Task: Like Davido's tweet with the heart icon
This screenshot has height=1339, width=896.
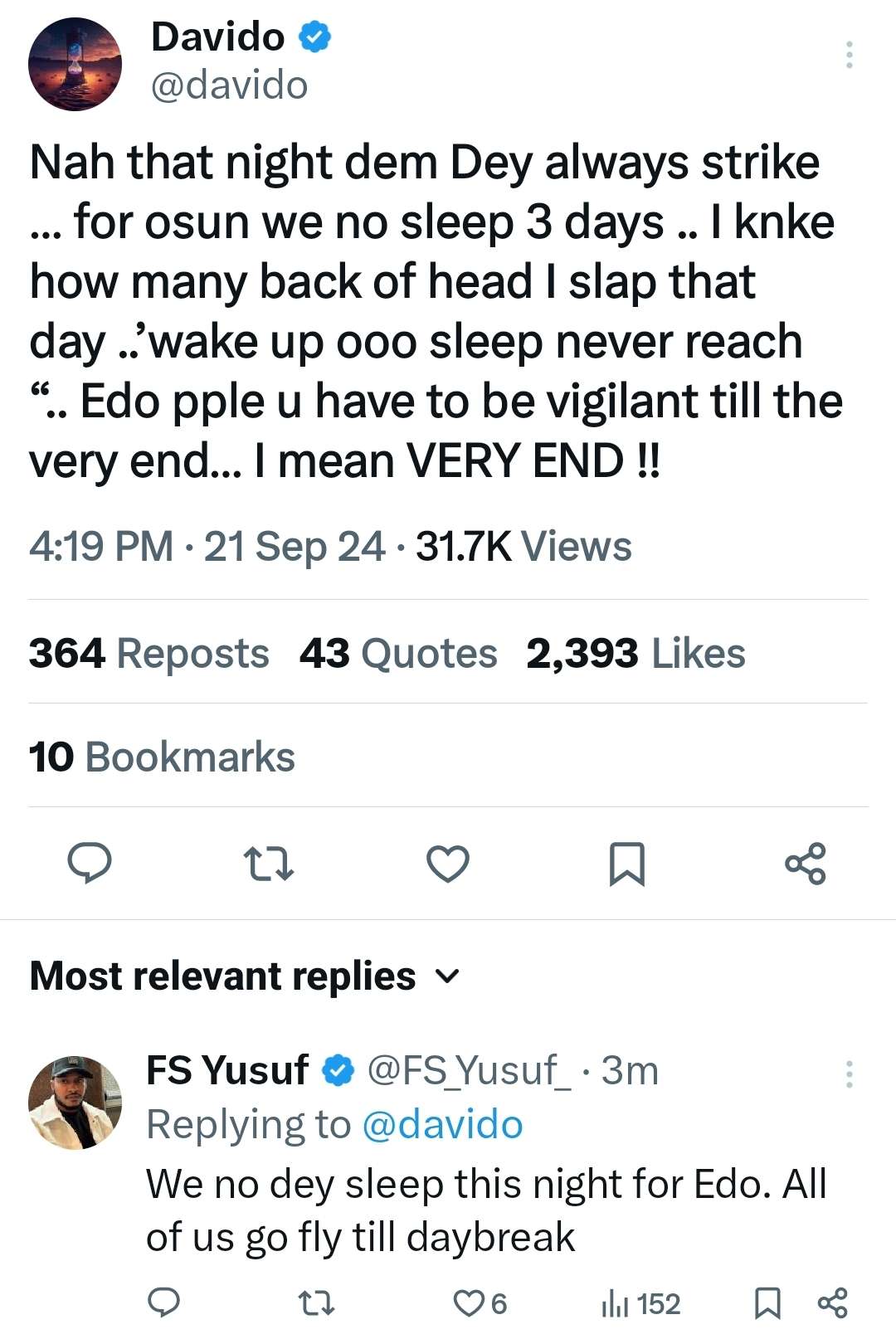Action: 448,863
